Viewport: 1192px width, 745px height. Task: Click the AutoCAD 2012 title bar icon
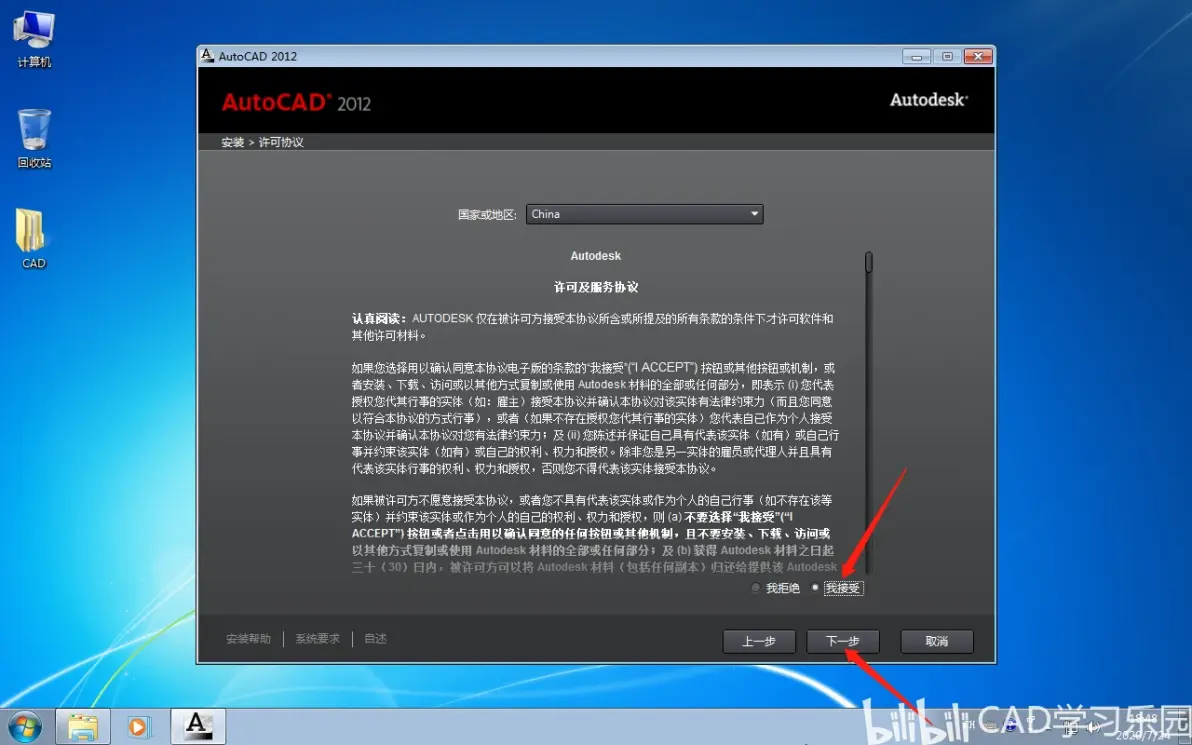207,55
